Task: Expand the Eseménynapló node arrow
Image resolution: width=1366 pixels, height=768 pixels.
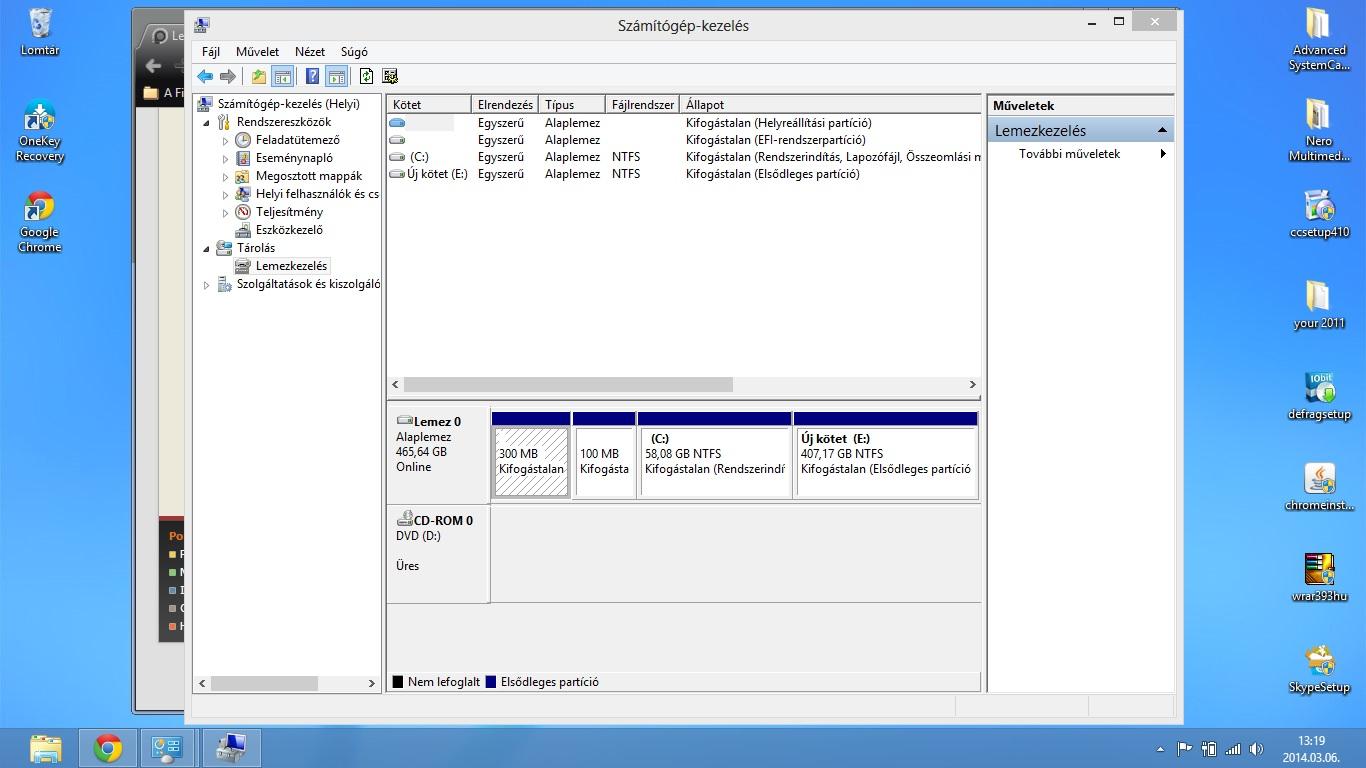Action: (x=226, y=159)
